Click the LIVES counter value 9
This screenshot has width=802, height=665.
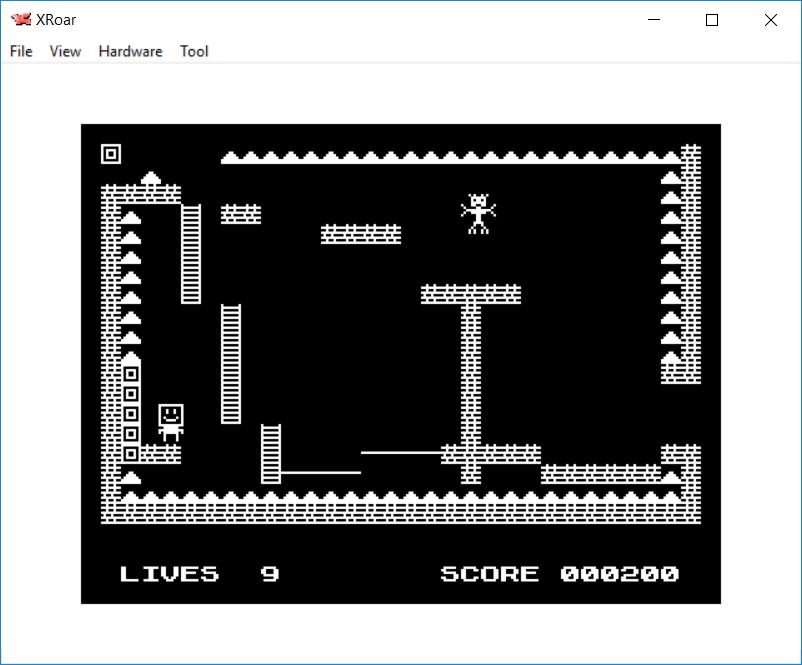tap(270, 574)
